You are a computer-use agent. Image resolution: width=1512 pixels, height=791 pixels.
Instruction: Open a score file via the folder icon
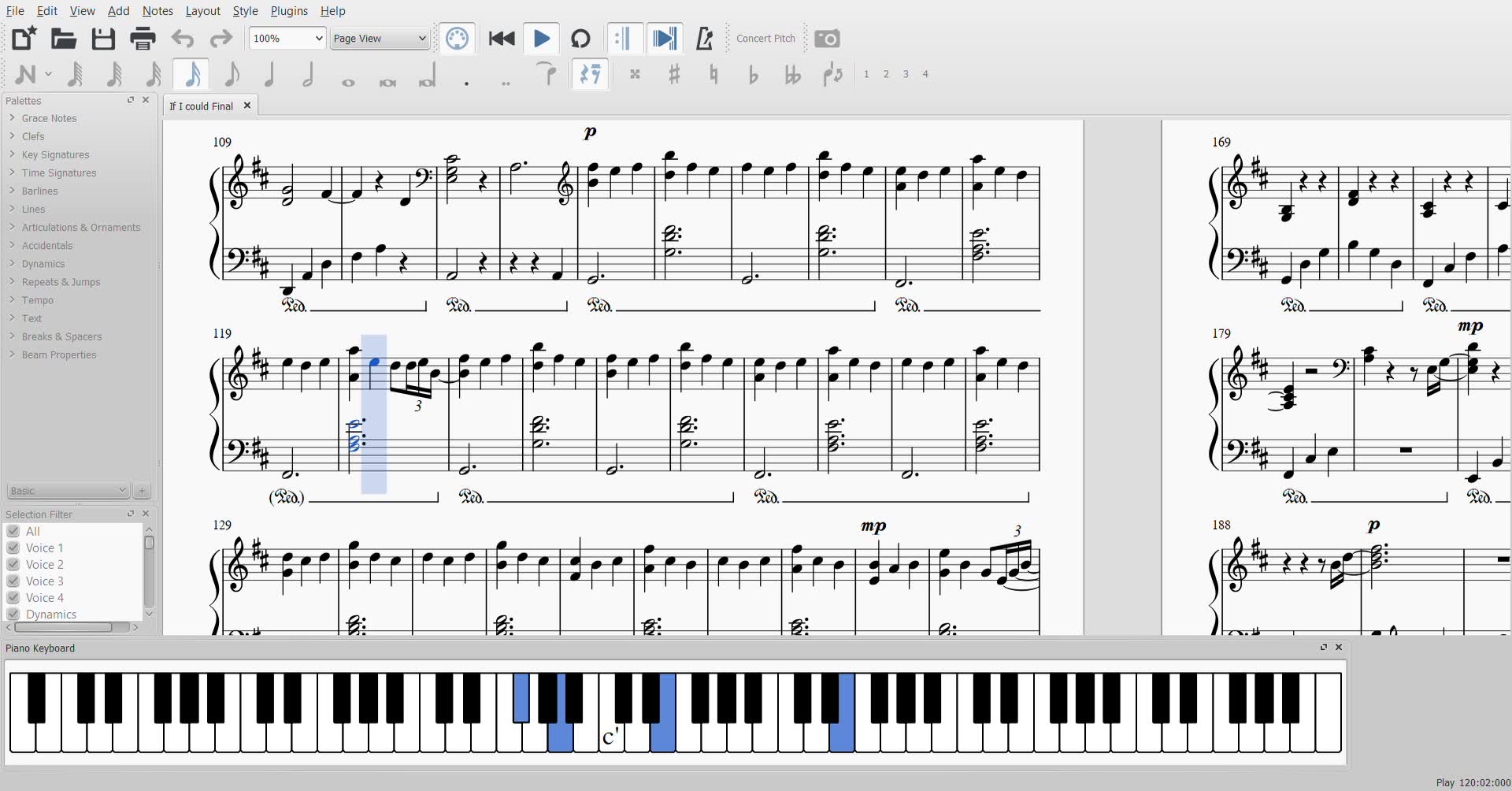[x=64, y=38]
